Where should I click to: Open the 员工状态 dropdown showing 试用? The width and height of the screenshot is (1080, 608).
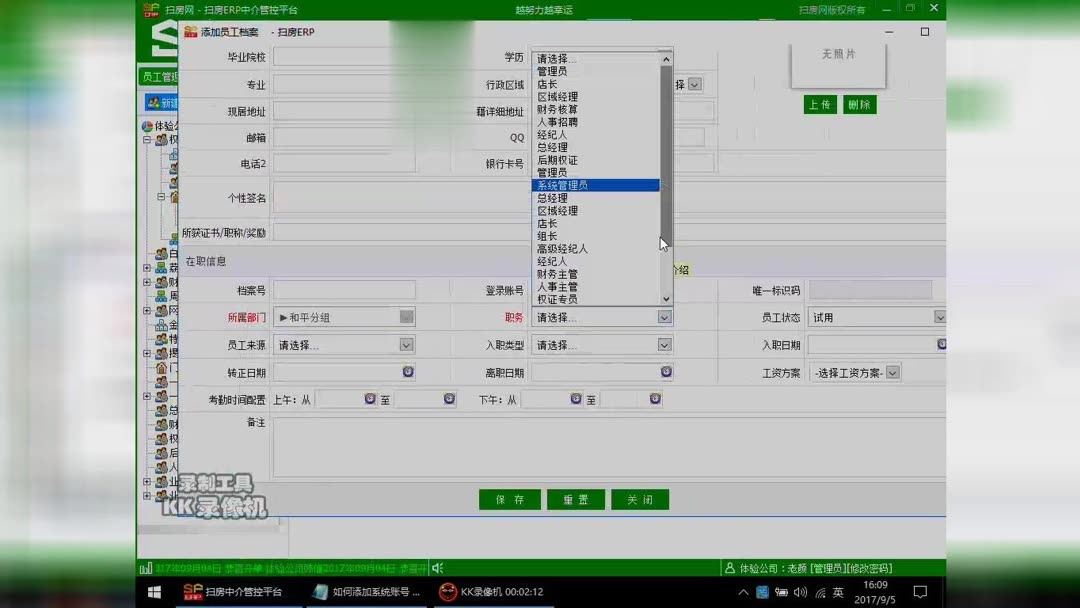coord(939,316)
